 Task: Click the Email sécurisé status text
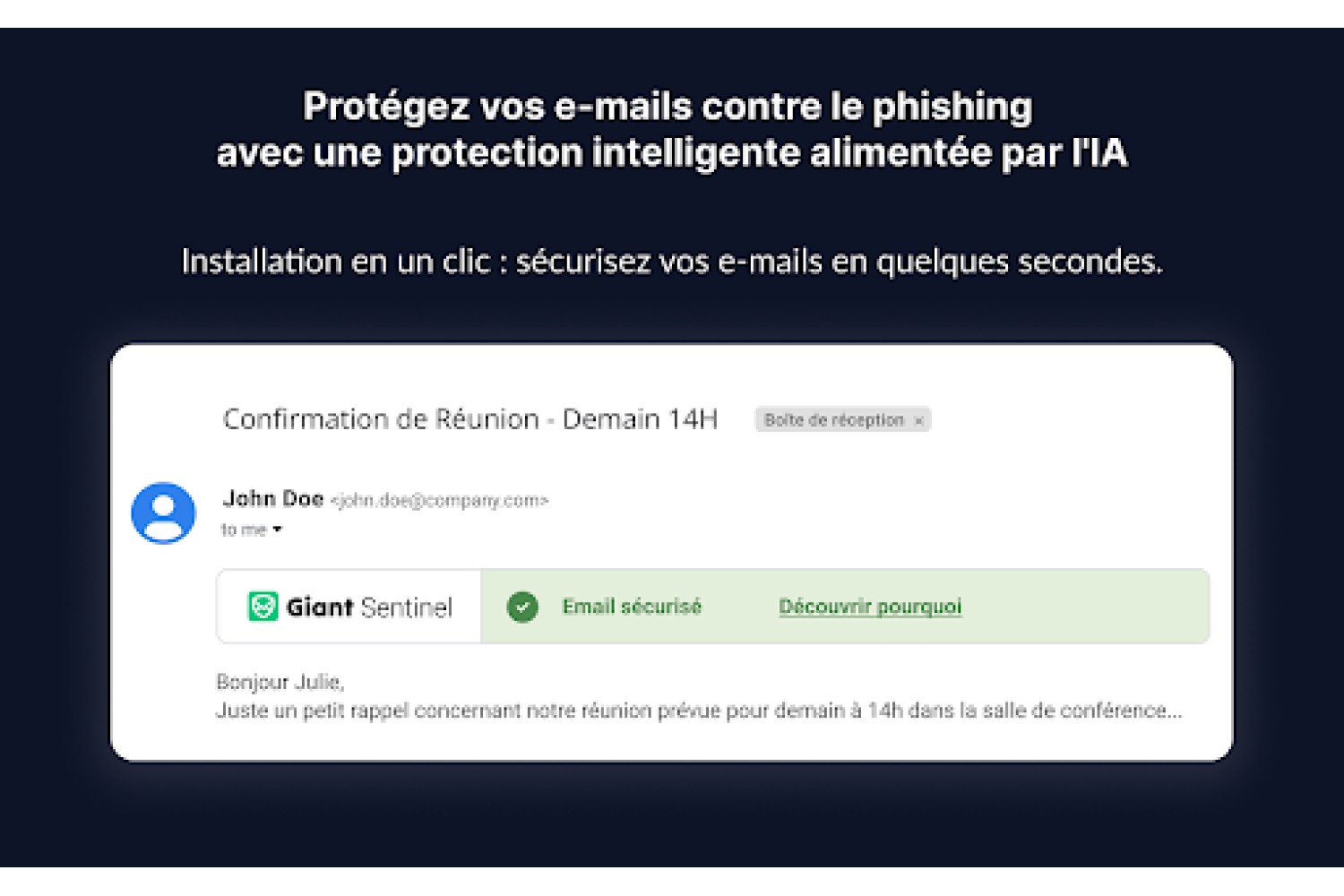point(632,607)
